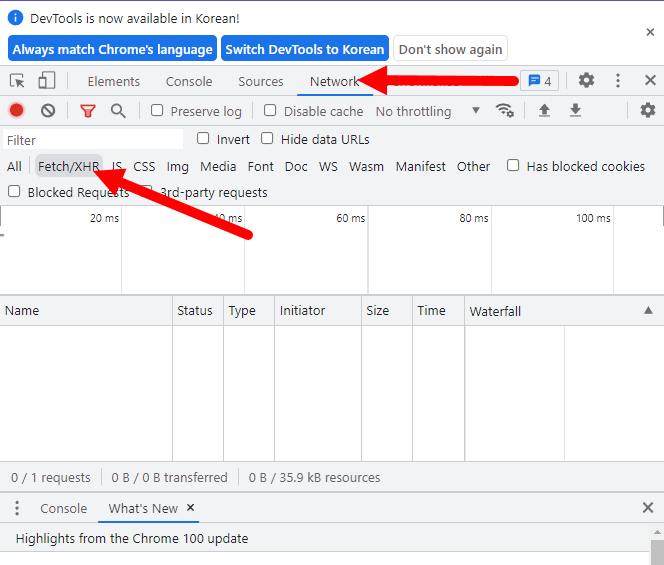Open the Console tab at top
Screen dimensions: 664x565
tap(189, 81)
